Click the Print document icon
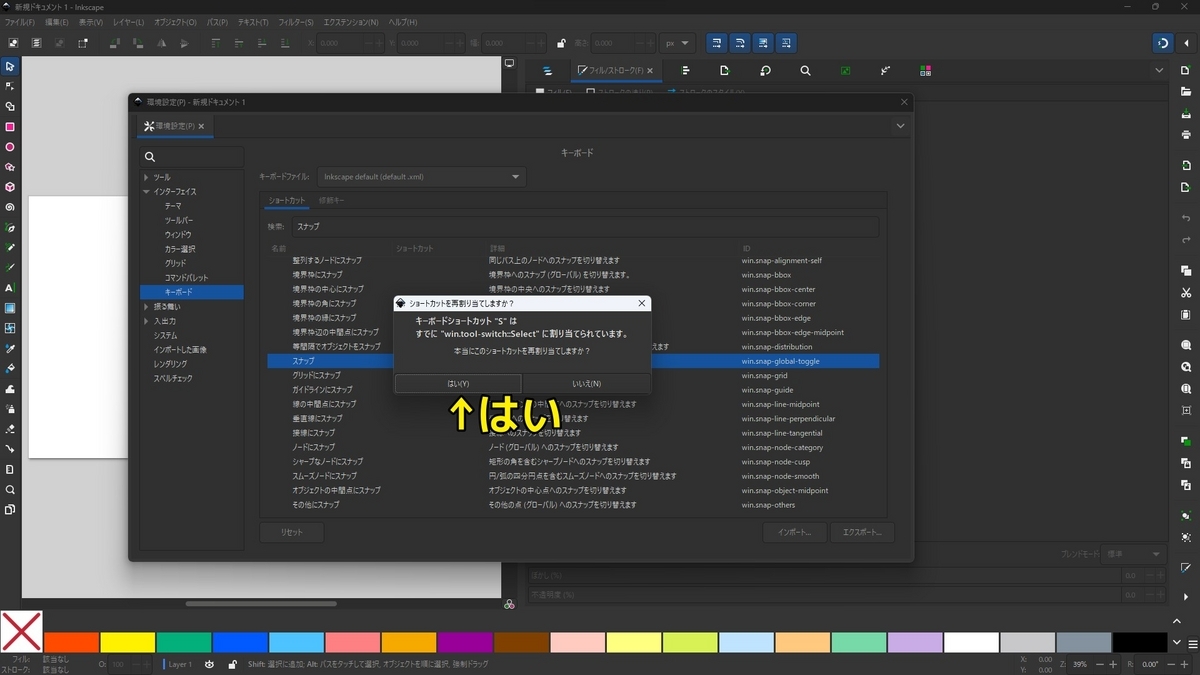This screenshot has width=1200, height=675. [1185, 134]
